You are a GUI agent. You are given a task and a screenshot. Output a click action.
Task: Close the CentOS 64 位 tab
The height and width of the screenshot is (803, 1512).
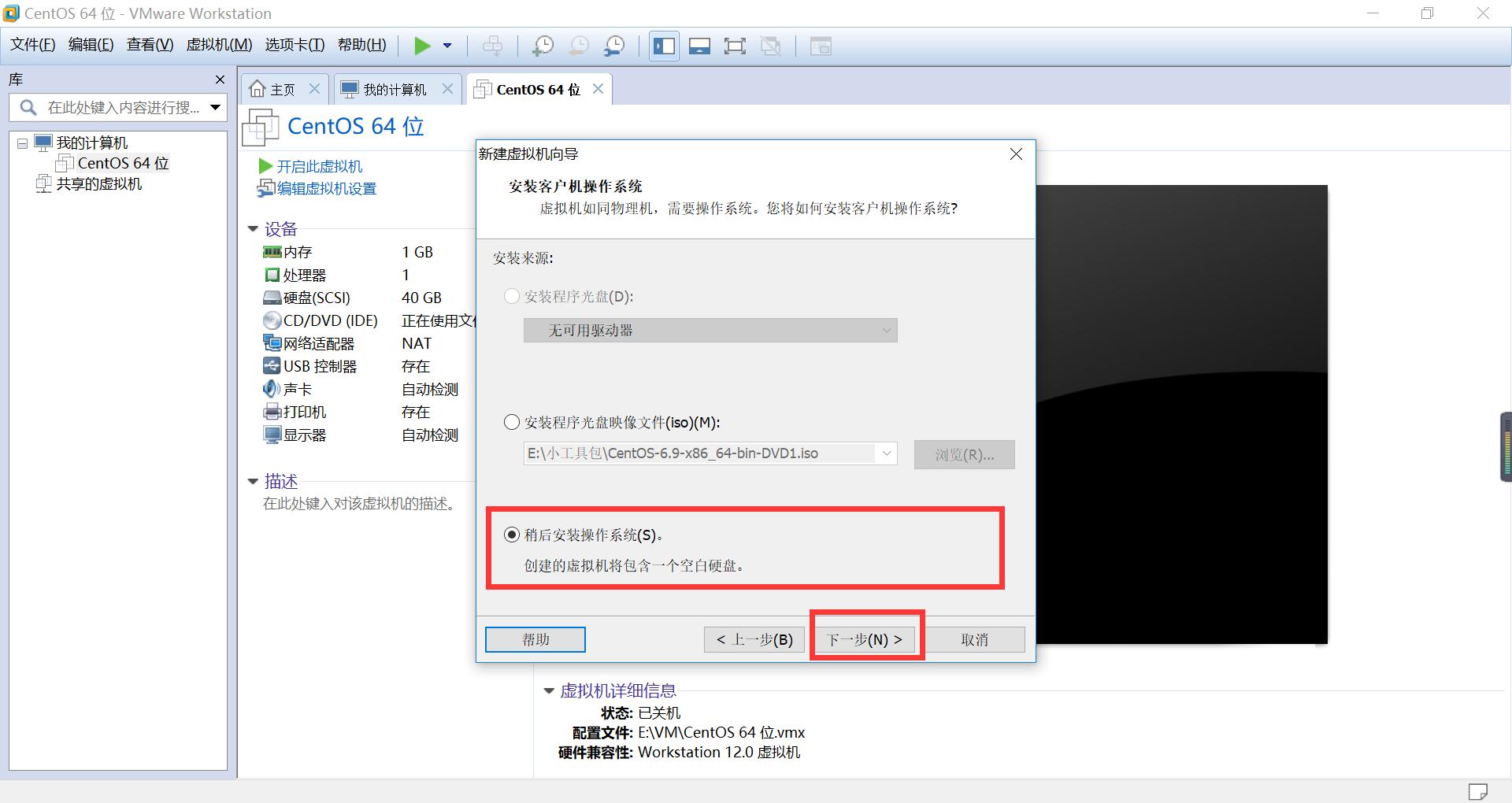(x=598, y=89)
